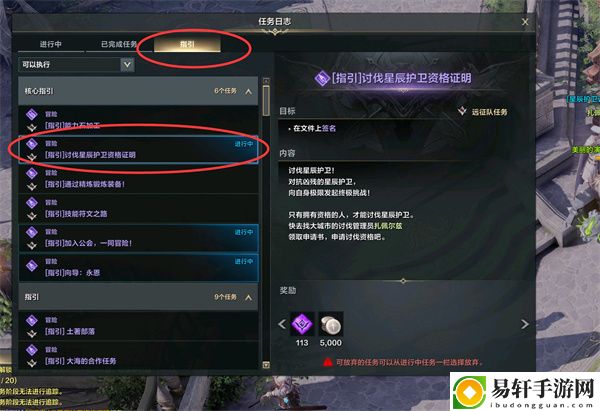The height and width of the screenshot is (411, 600).
Task: Click the purple diamond icon in the quest detail title
Action: (x=322, y=78)
